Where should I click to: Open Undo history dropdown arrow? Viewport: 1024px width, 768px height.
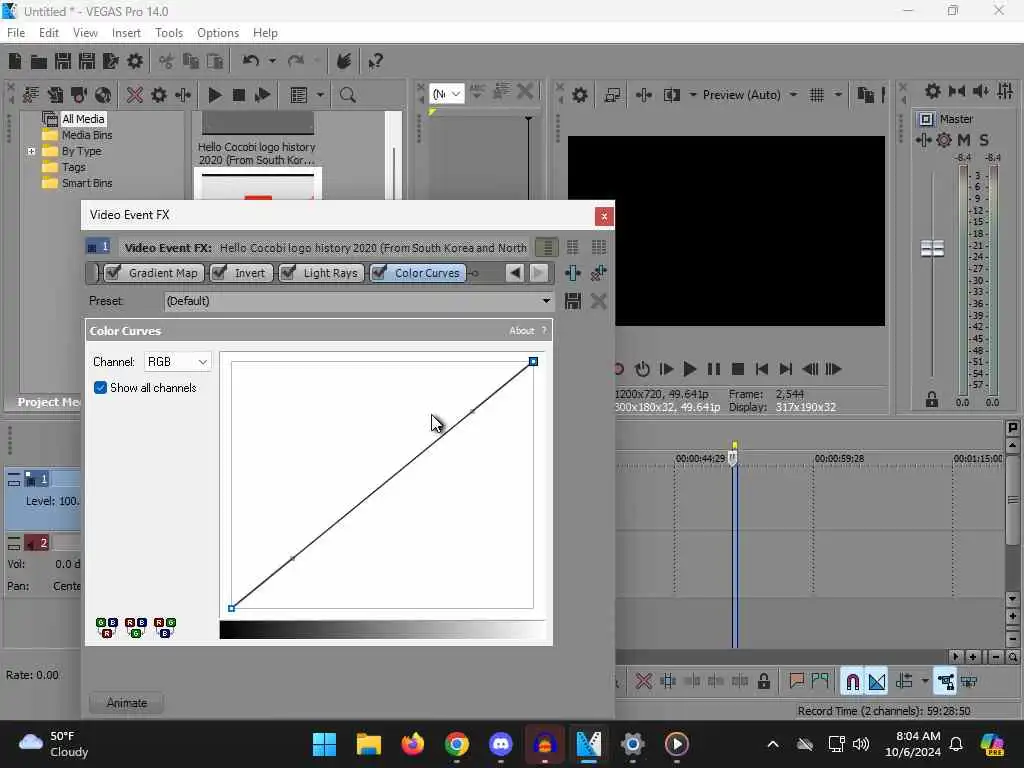point(272,61)
